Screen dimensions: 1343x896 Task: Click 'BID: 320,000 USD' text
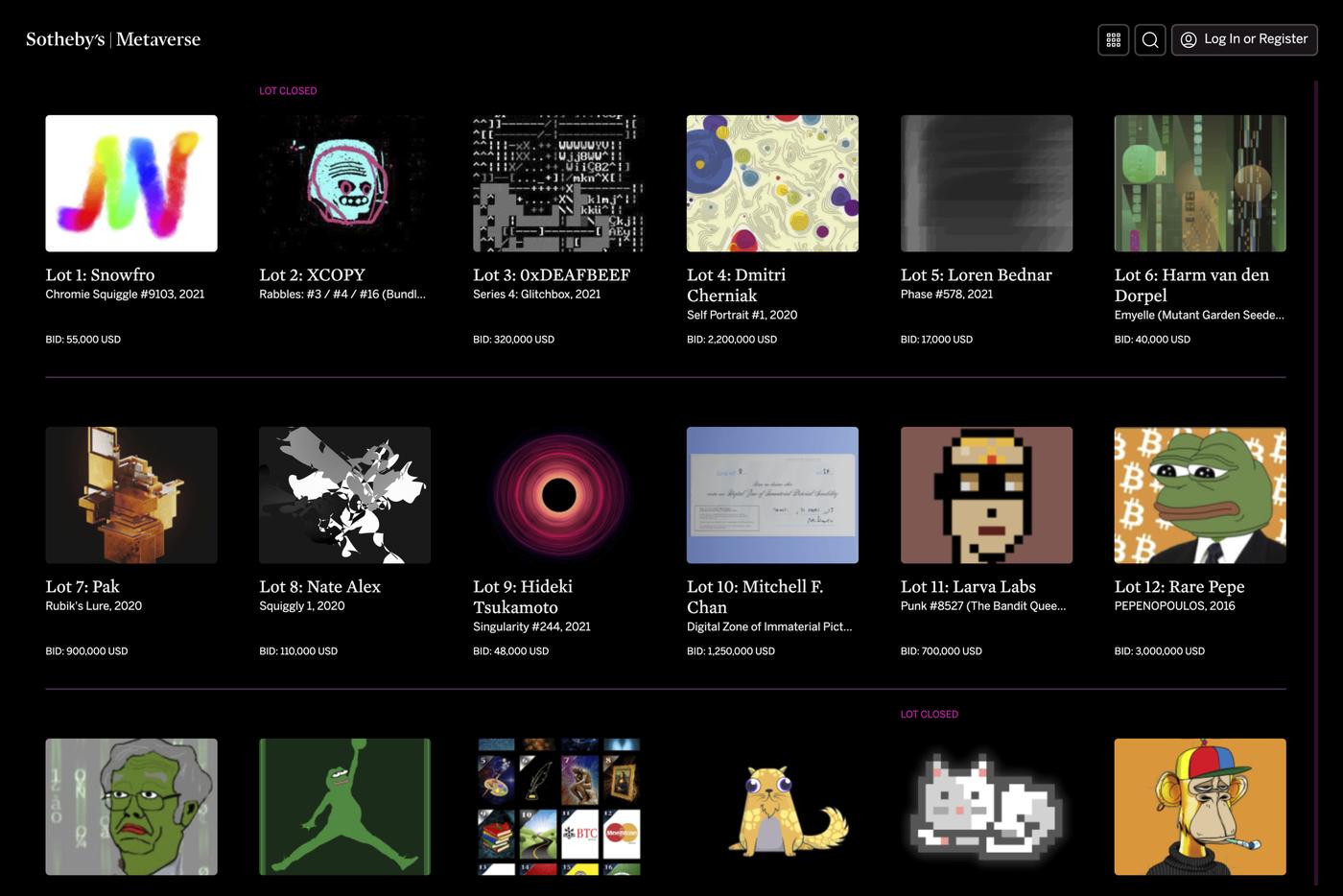513,340
